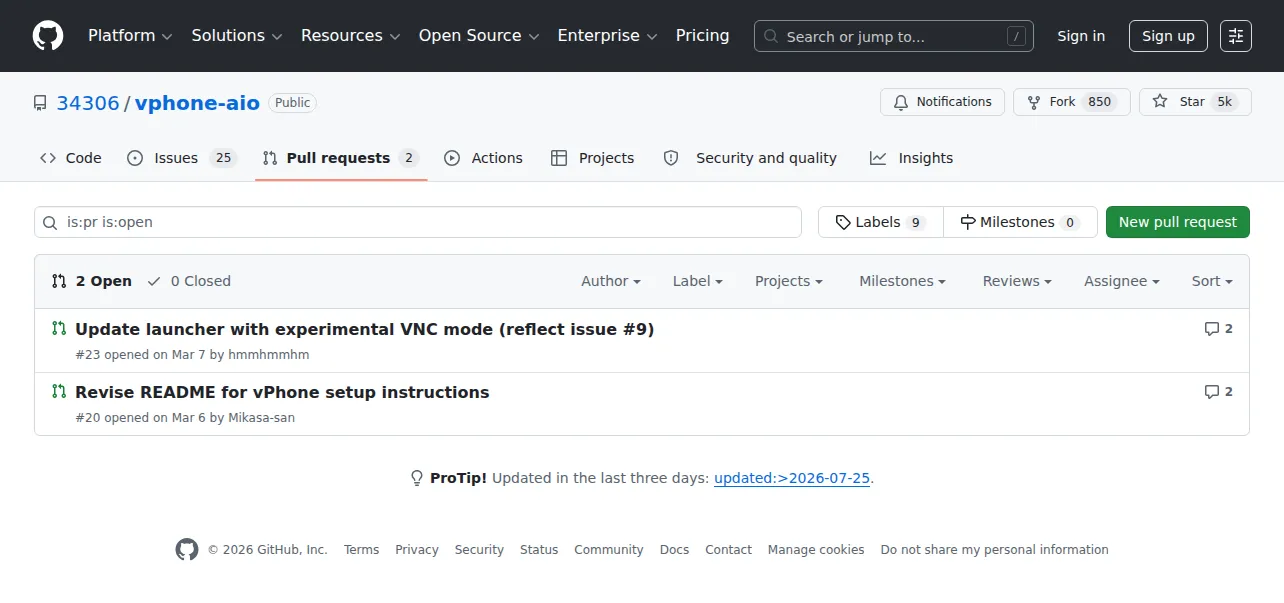Click the is:pr is:open filter field

(418, 222)
